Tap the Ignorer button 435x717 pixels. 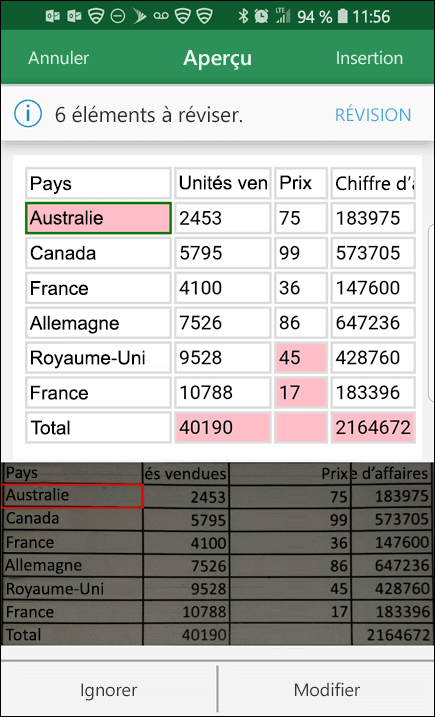pyautogui.click(x=108, y=690)
